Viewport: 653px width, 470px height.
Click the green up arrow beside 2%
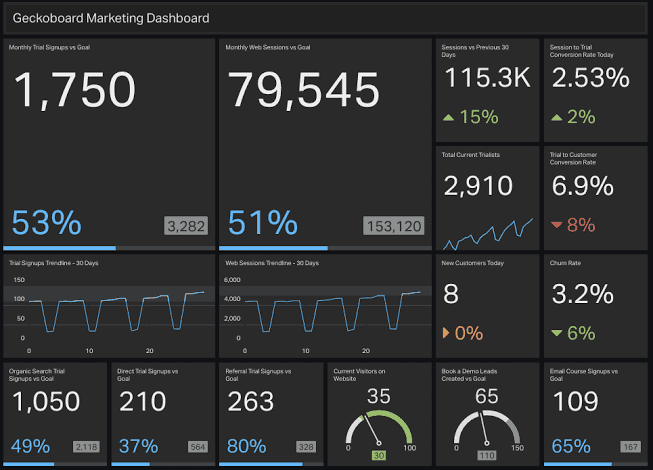[x=557, y=118]
